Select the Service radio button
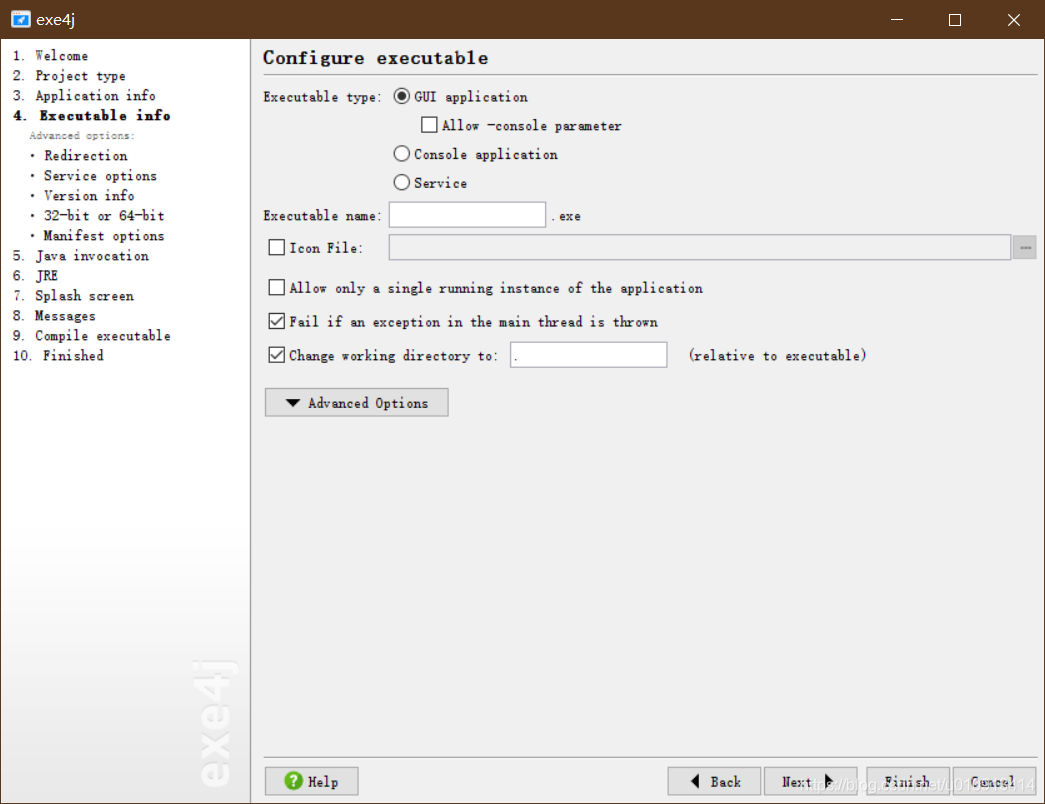1045x804 pixels. (x=401, y=183)
